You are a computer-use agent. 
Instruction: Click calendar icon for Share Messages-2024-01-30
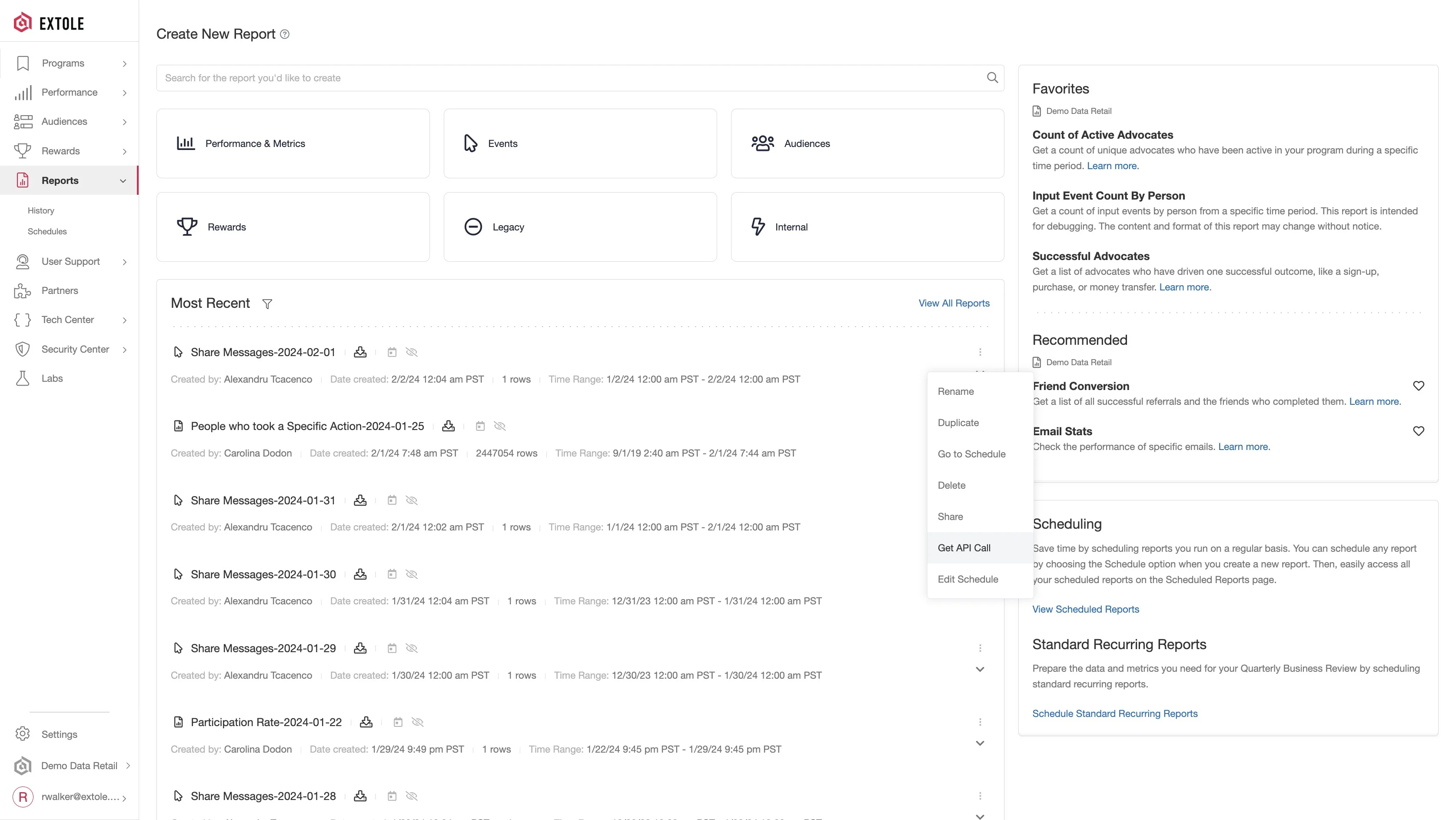click(x=392, y=575)
